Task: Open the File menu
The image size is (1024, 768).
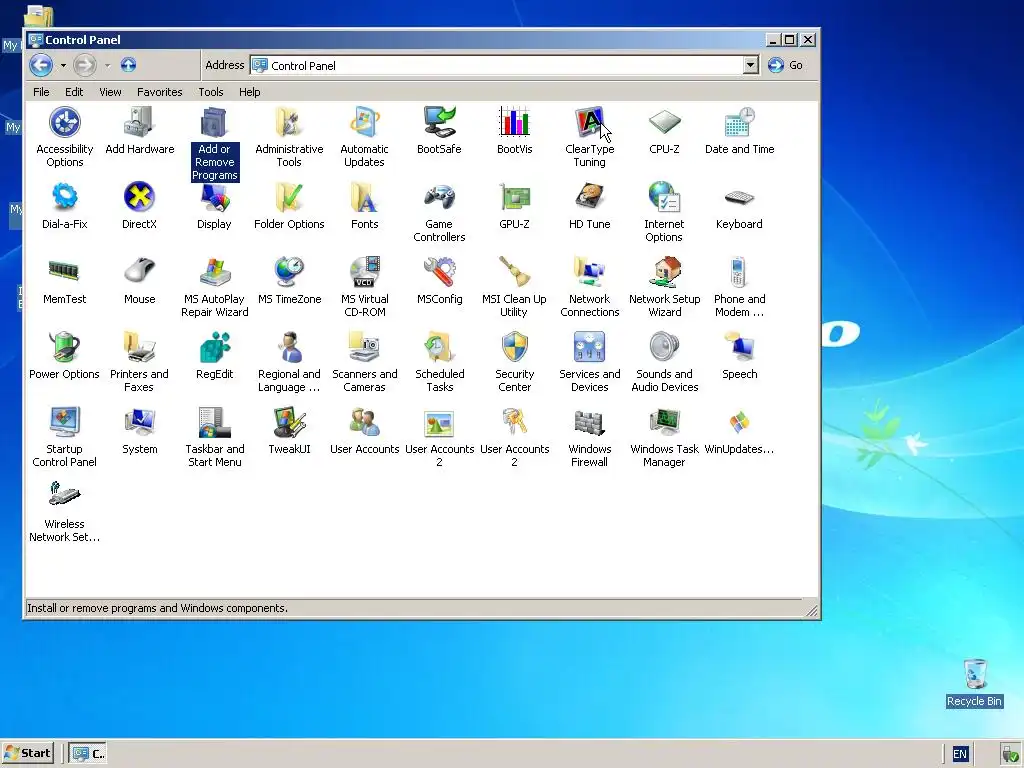Action: [41, 92]
